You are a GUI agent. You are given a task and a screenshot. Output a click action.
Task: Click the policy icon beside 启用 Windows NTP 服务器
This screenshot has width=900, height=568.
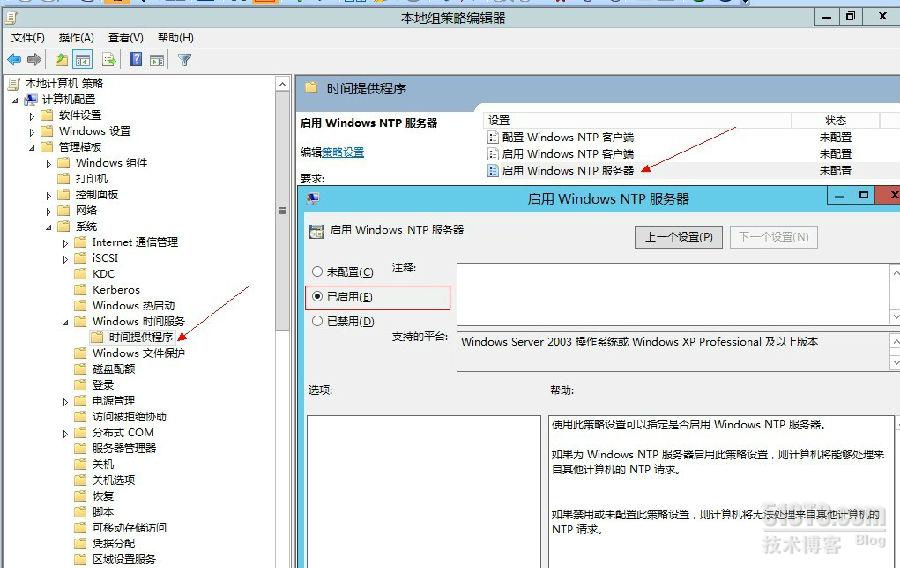click(492, 170)
